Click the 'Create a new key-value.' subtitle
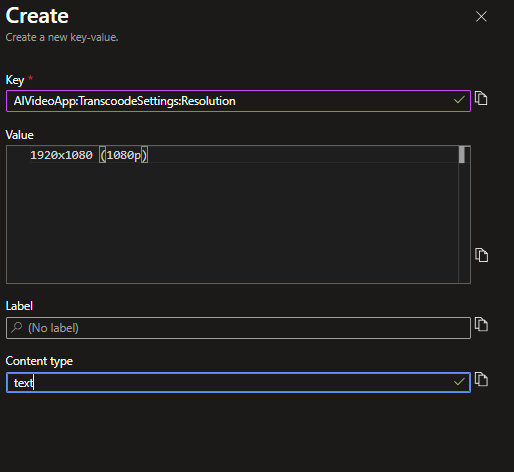Image resolution: width=514 pixels, height=472 pixels. point(62,37)
